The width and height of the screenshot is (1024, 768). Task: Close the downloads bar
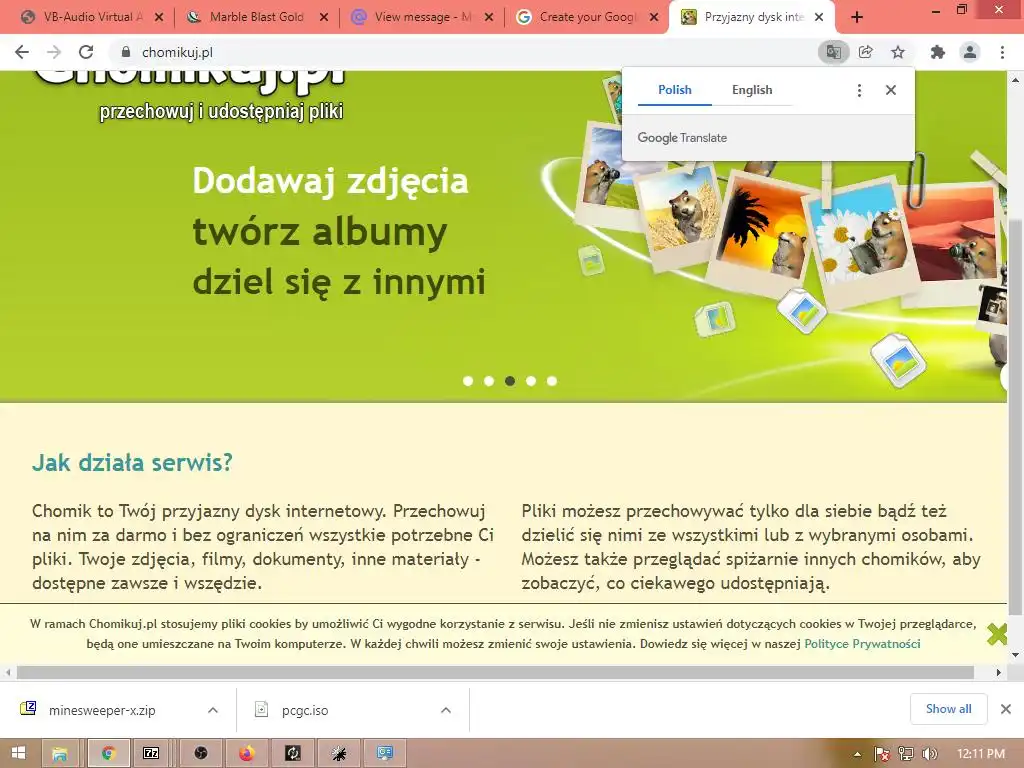point(1006,709)
